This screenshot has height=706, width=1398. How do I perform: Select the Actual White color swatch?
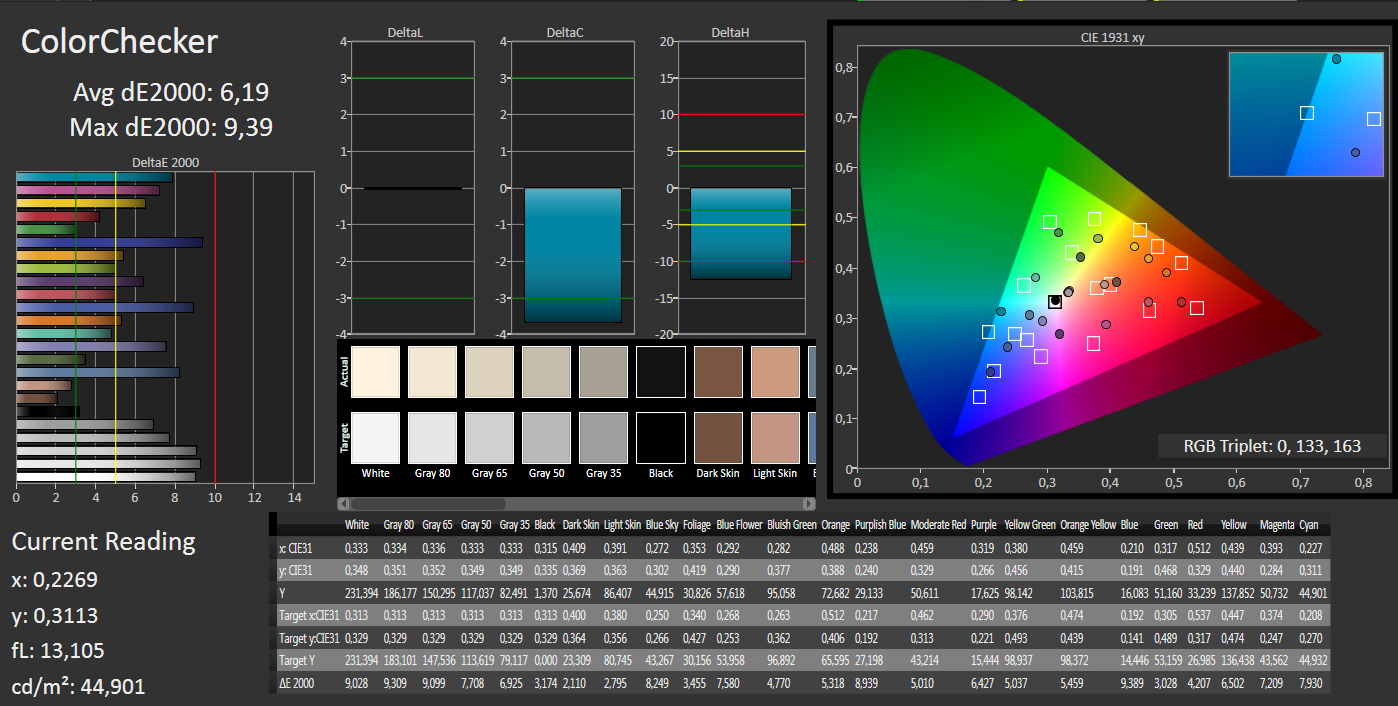(x=376, y=371)
